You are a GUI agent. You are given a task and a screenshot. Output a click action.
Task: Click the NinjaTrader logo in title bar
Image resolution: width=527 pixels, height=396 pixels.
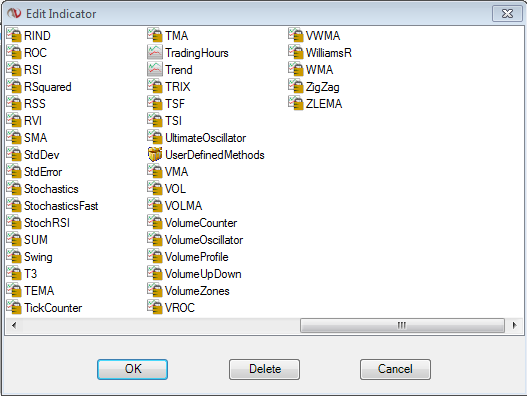pyautogui.click(x=14, y=13)
